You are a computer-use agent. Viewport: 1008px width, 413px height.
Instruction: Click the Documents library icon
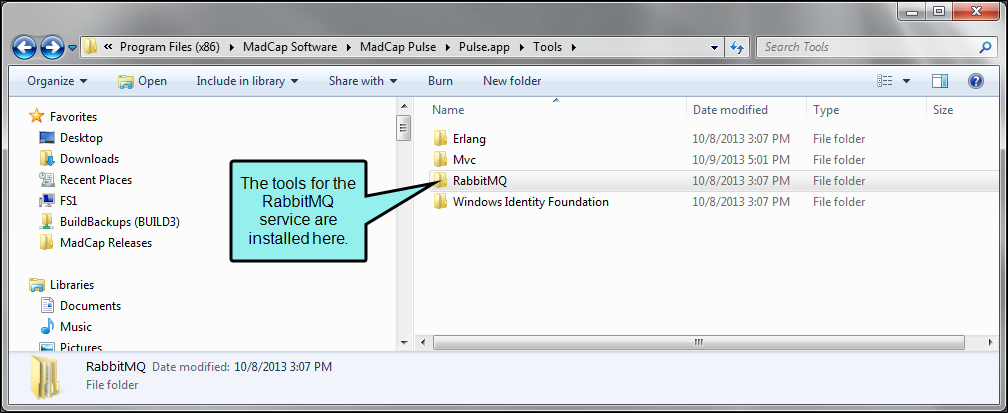pyautogui.click(x=46, y=306)
